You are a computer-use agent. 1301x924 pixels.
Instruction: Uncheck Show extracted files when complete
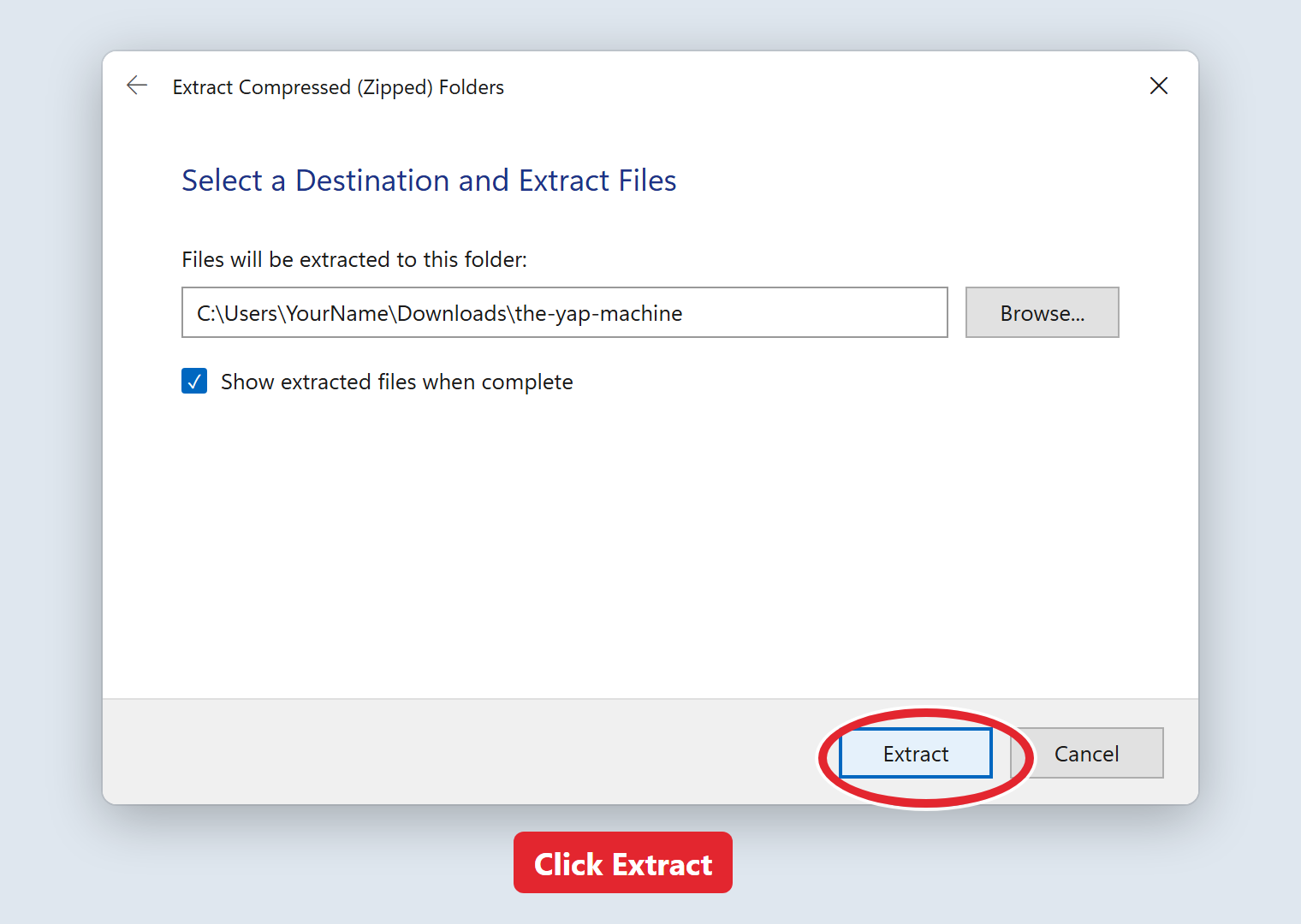click(194, 381)
